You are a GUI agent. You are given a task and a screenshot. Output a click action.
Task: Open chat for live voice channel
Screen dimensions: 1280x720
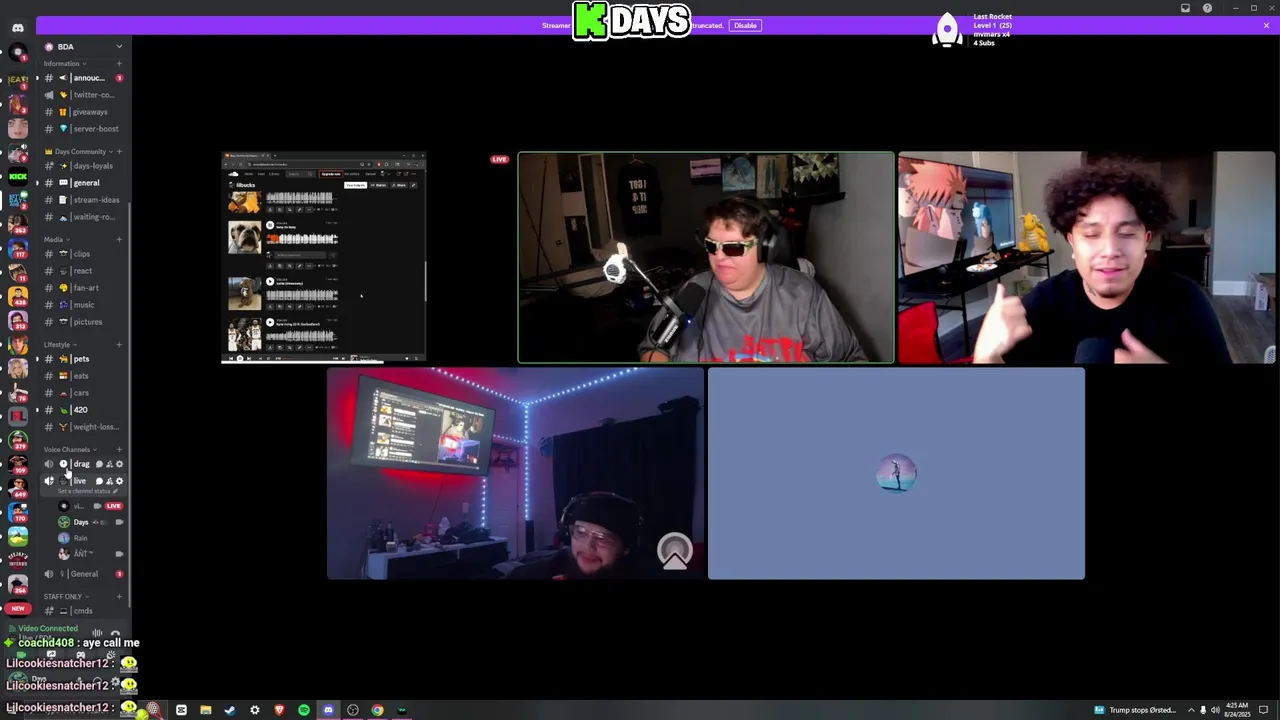point(99,481)
